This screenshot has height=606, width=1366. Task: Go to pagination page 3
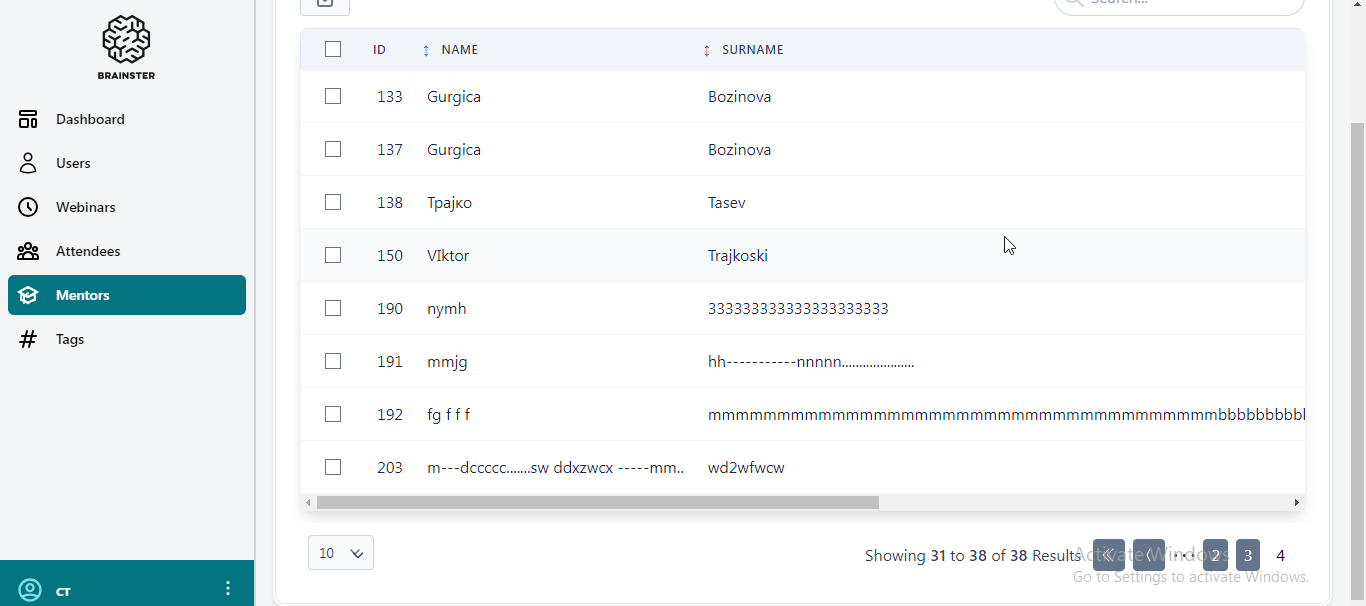[x=1248, y=555]
